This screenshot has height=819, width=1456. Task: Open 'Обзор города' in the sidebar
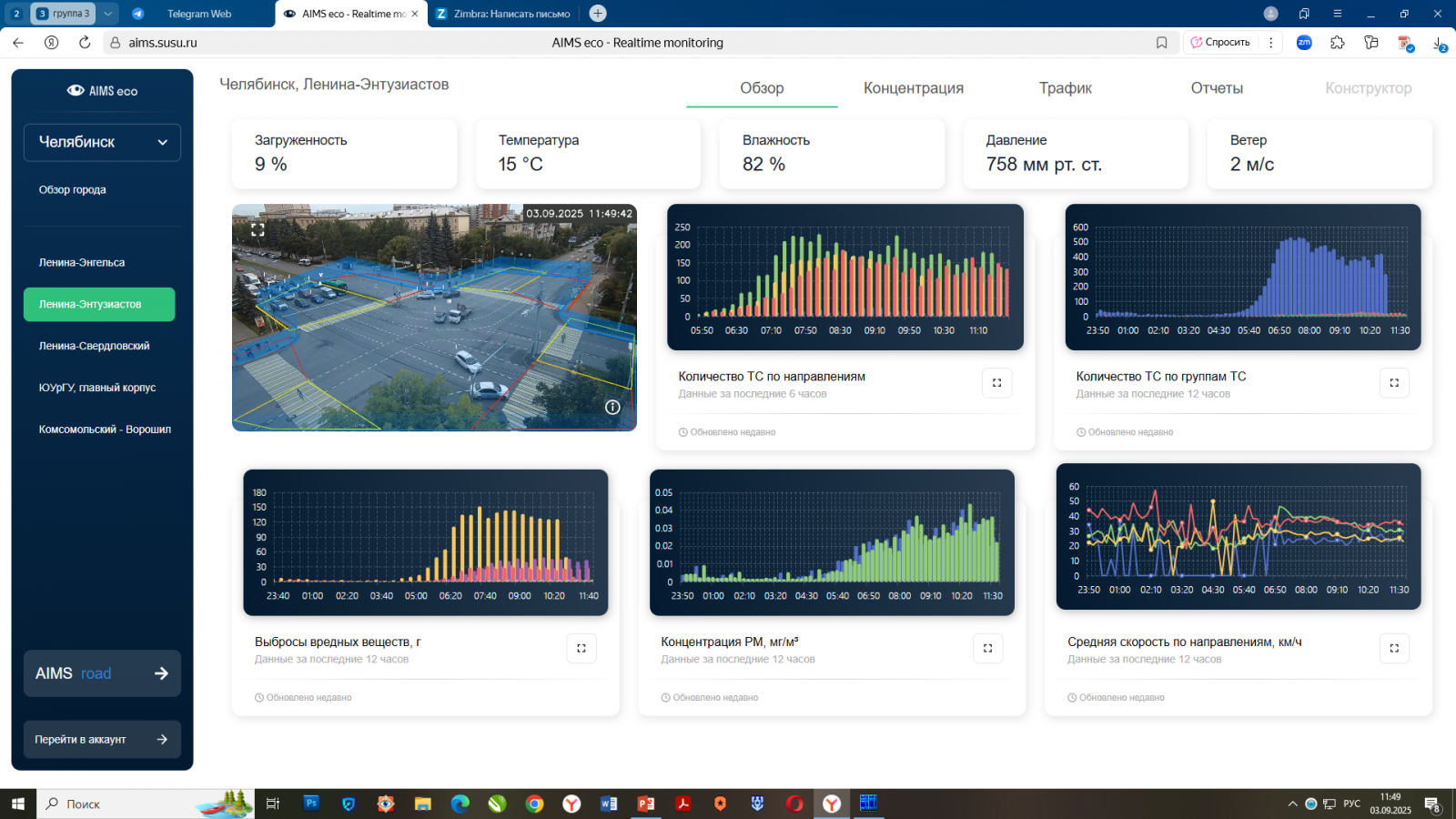pos(73,189)
